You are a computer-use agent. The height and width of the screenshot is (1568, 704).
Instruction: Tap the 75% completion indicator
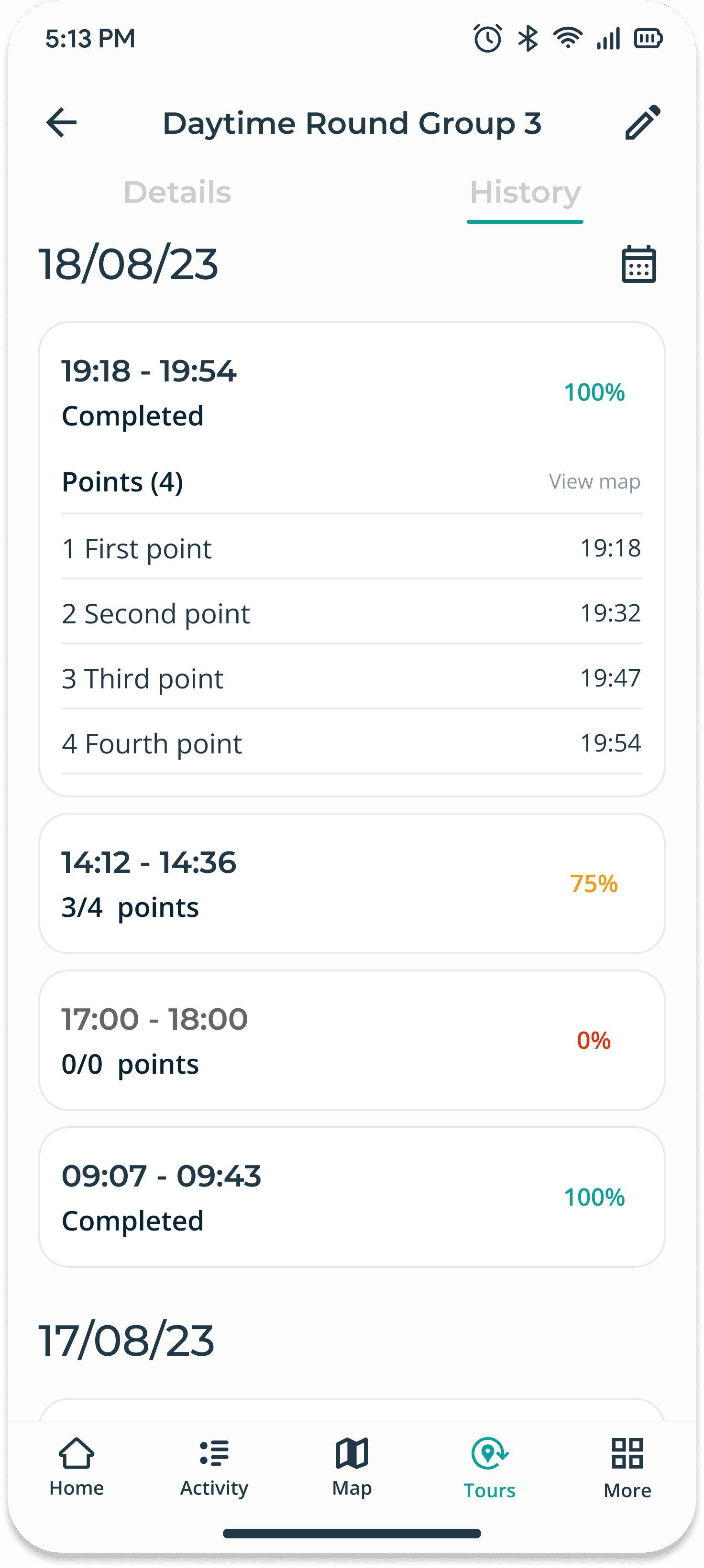click(x=594, y=883)
